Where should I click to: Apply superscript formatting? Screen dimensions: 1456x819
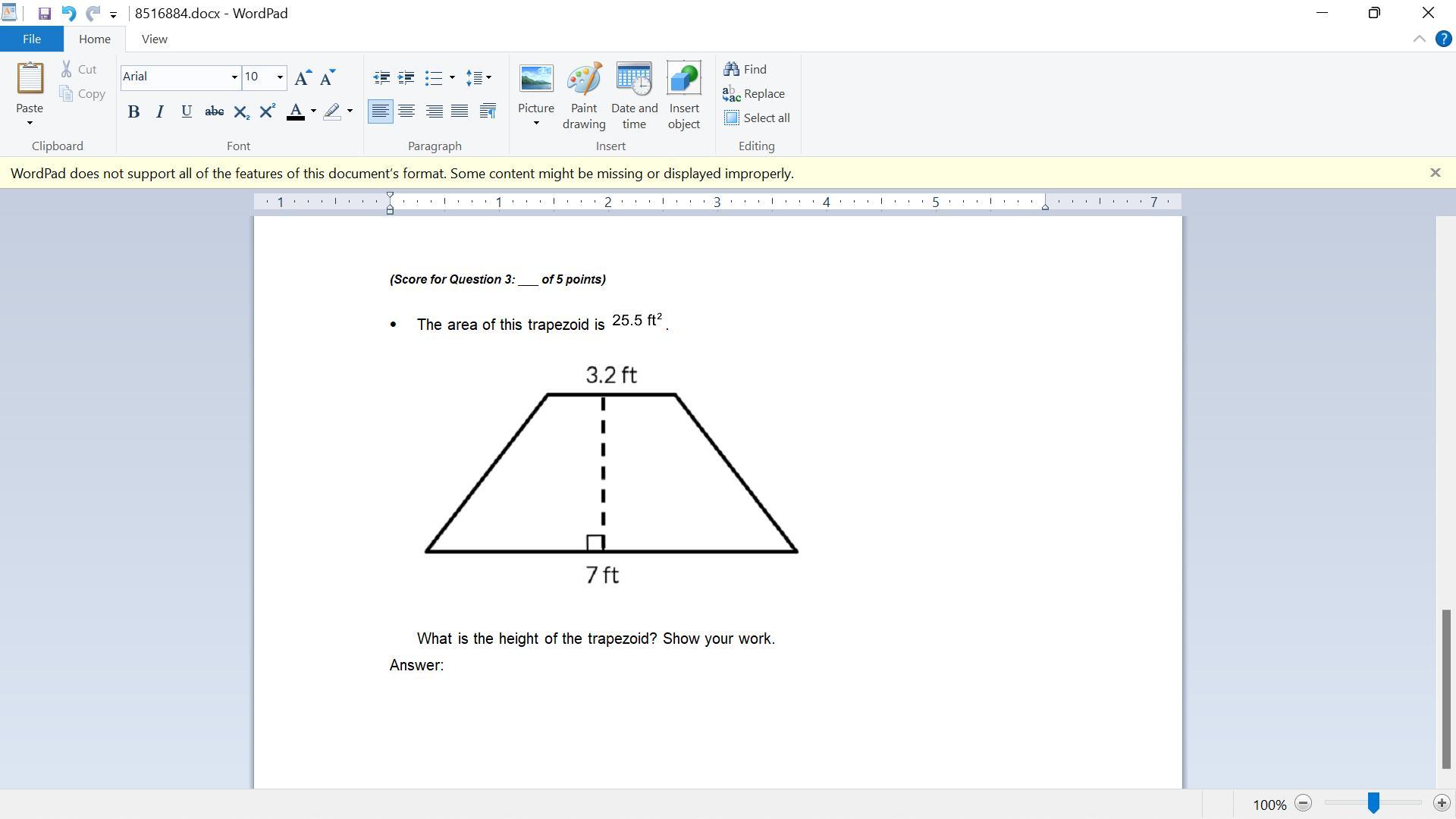[267, 111]
